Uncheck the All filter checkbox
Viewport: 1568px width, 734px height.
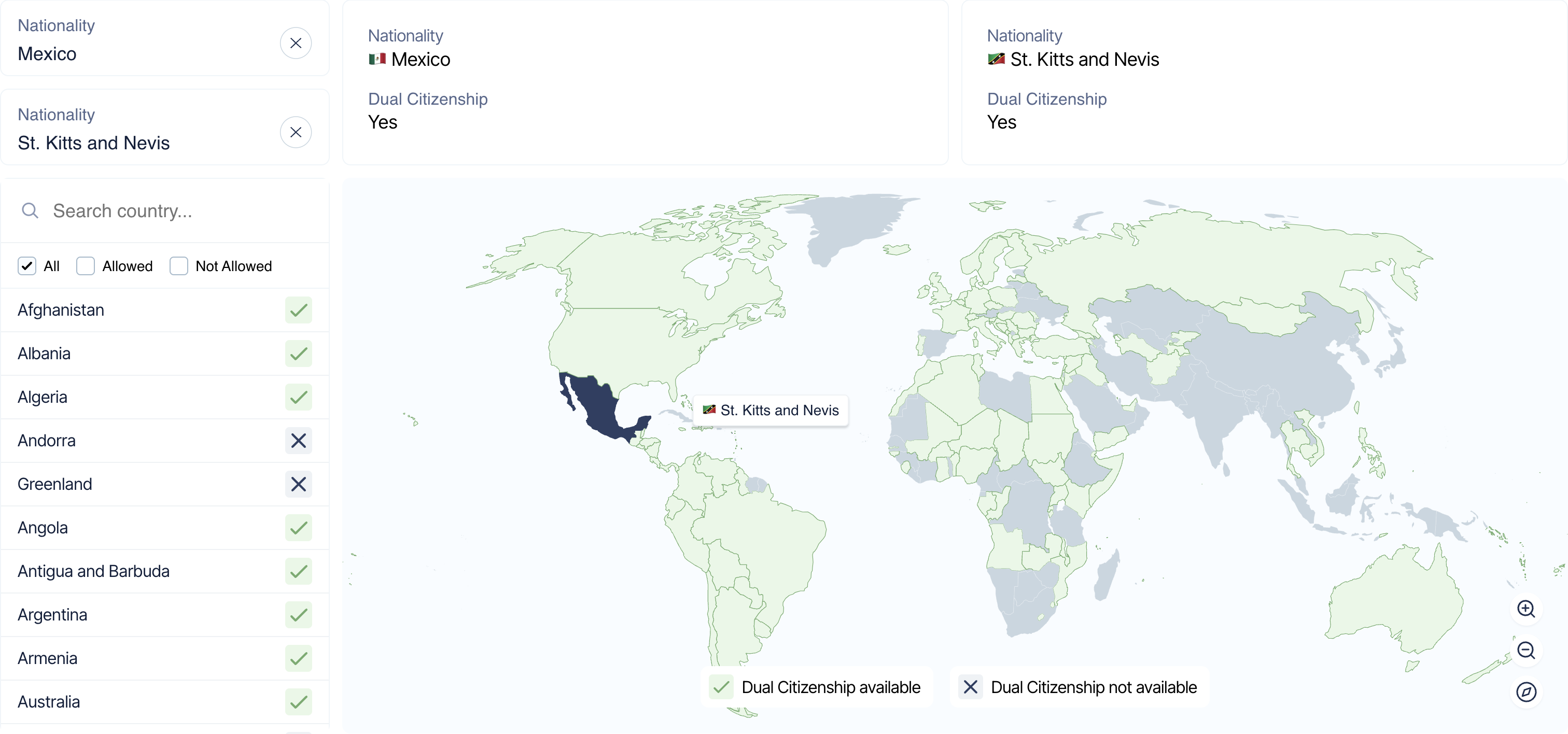pyautogui.click(x=27, y=266)
